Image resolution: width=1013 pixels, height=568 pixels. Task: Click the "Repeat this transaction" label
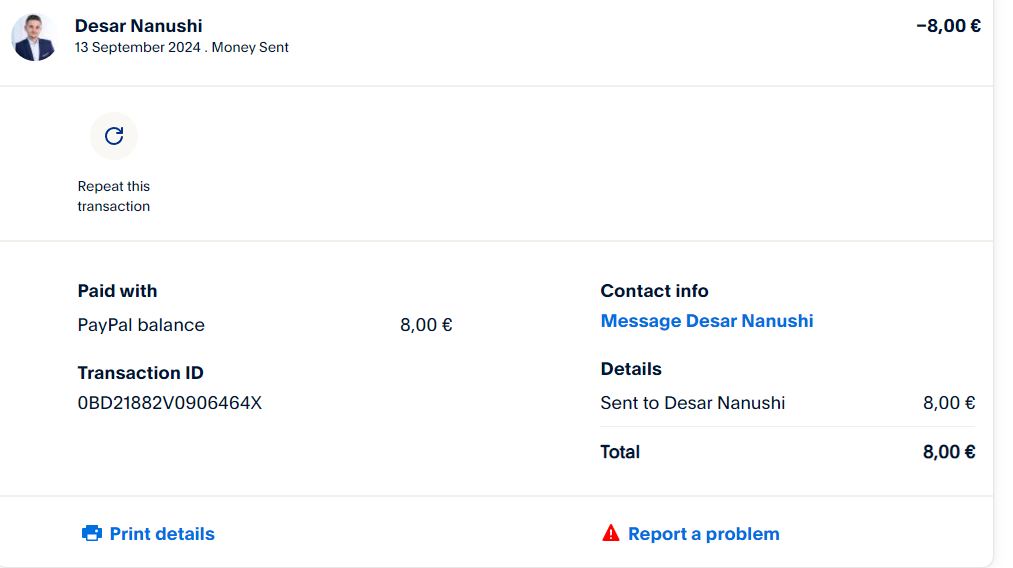(114, 196)
